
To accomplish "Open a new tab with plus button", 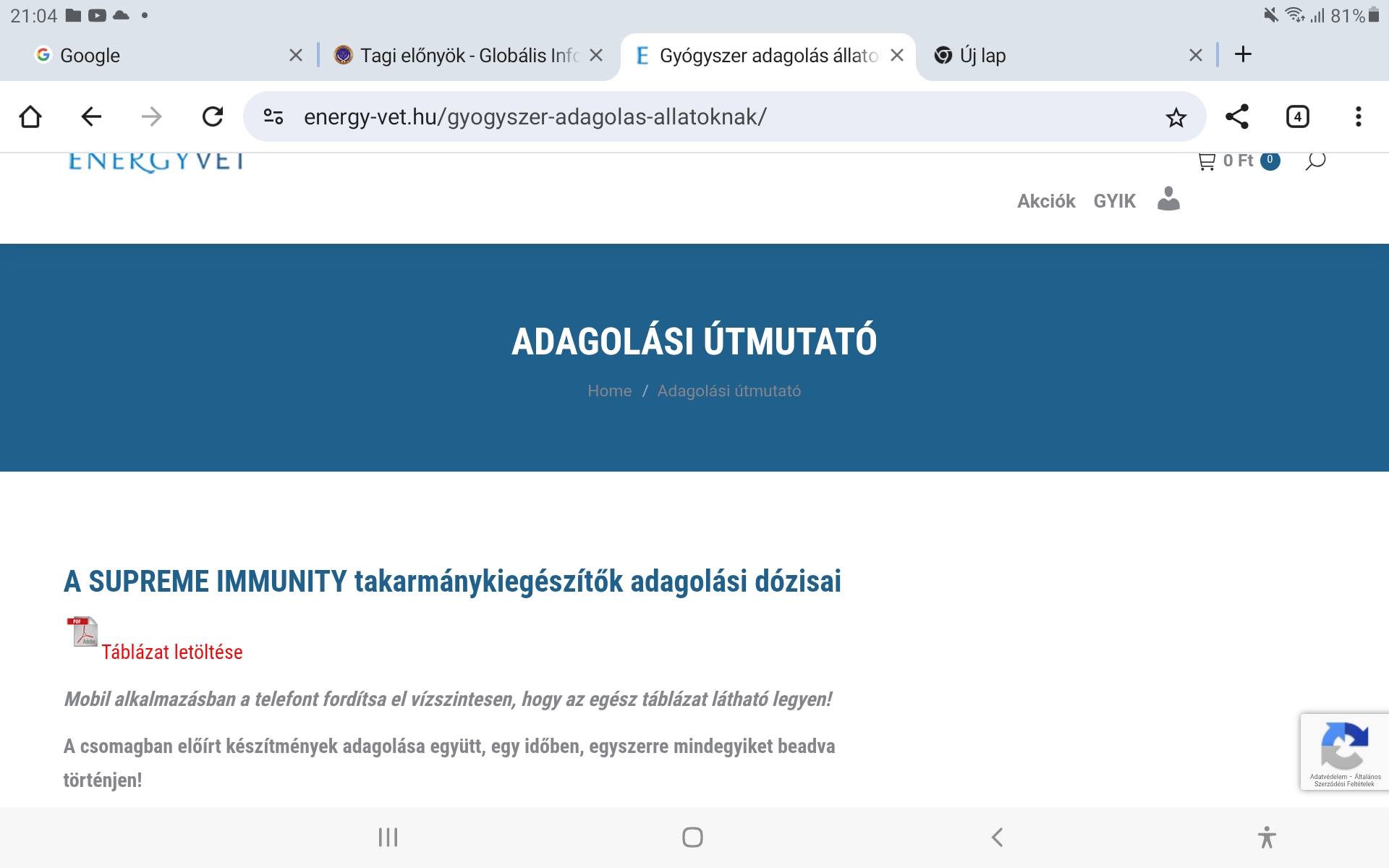I will (x=1243, y=54).
